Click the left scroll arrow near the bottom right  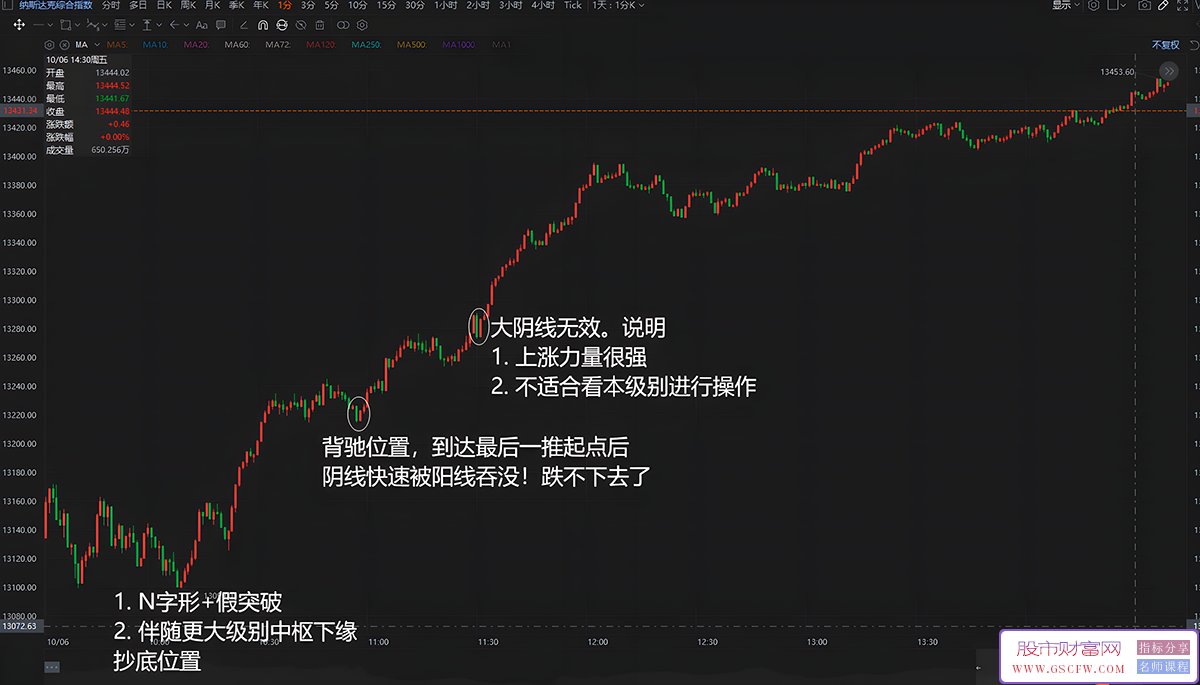point(978,667)
